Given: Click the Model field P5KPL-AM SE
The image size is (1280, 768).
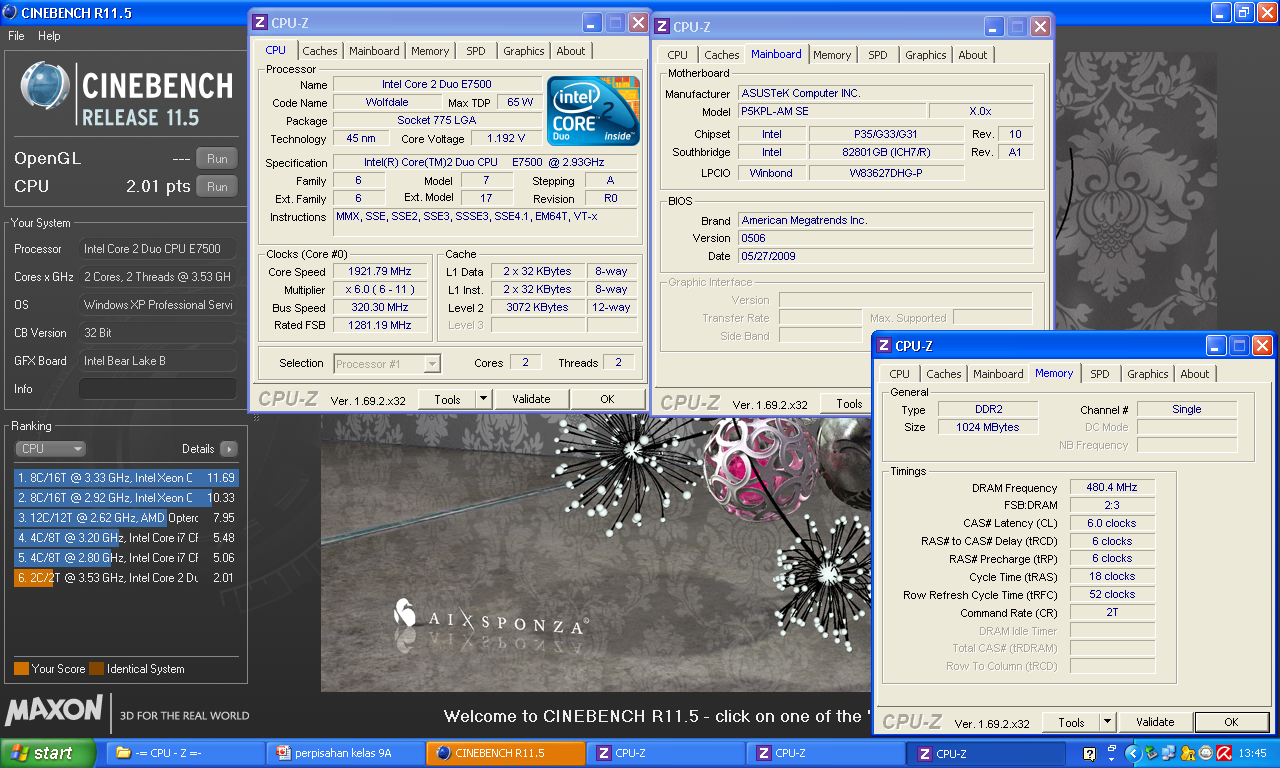Looking at the screenshot, I should [831, 111].
